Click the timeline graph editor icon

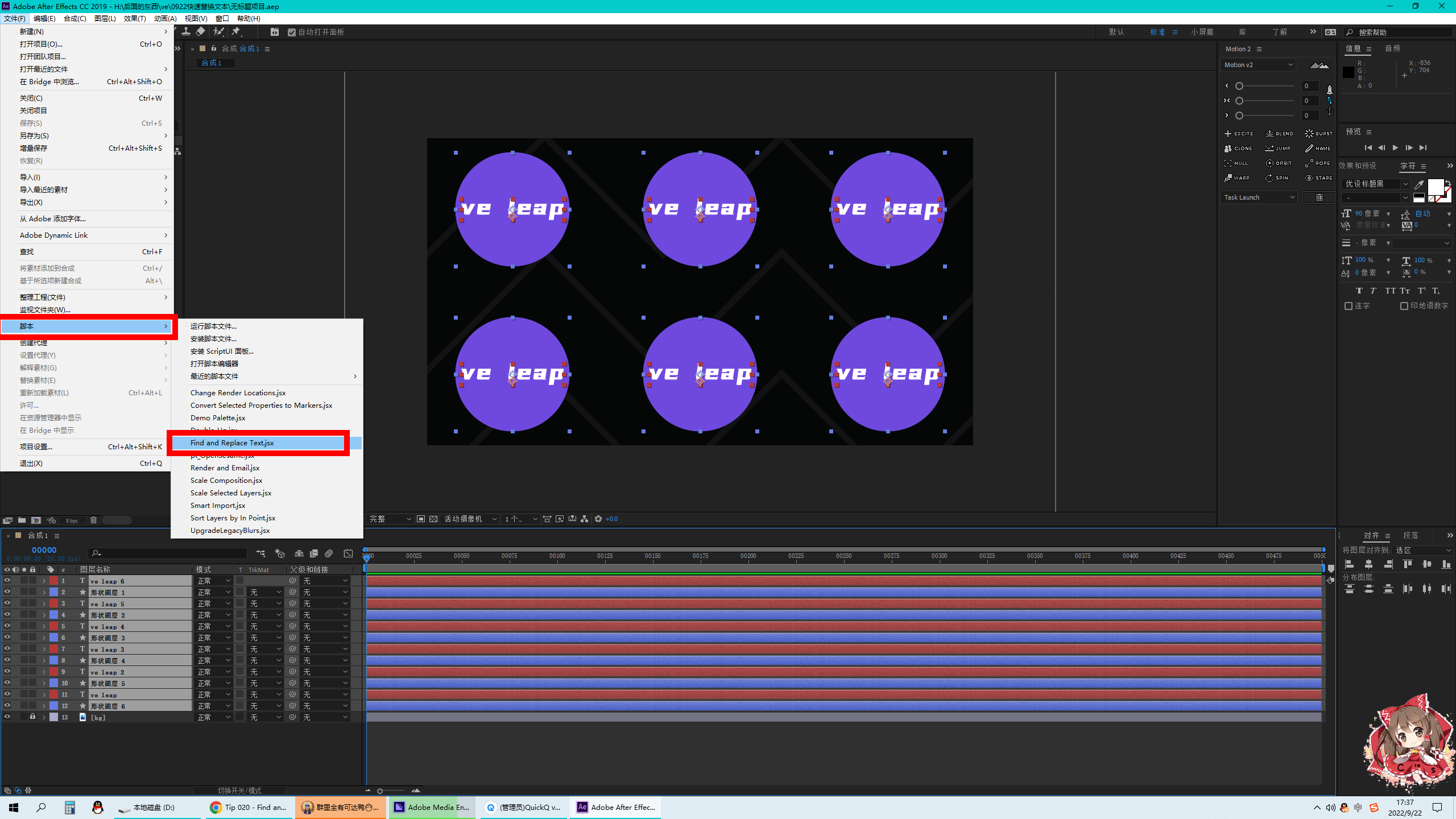[348, 553]
